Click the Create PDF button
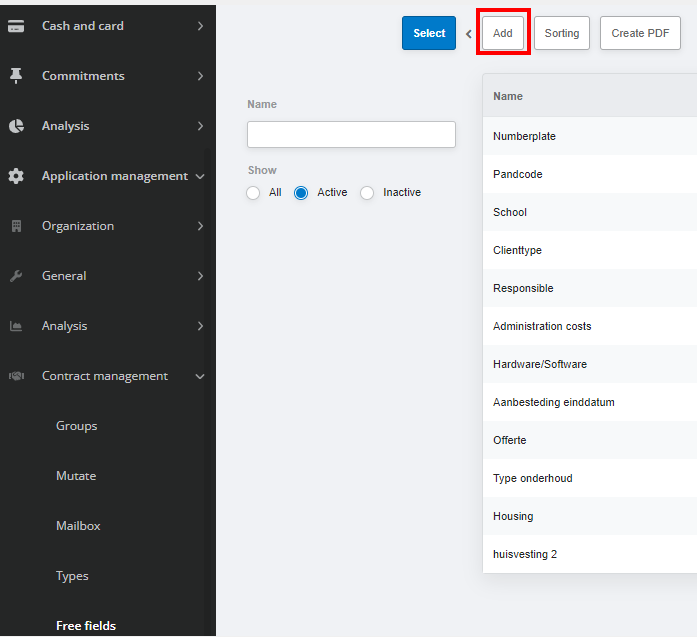The width and height of the screenshot is (697, 637). (x=640, y=33)
